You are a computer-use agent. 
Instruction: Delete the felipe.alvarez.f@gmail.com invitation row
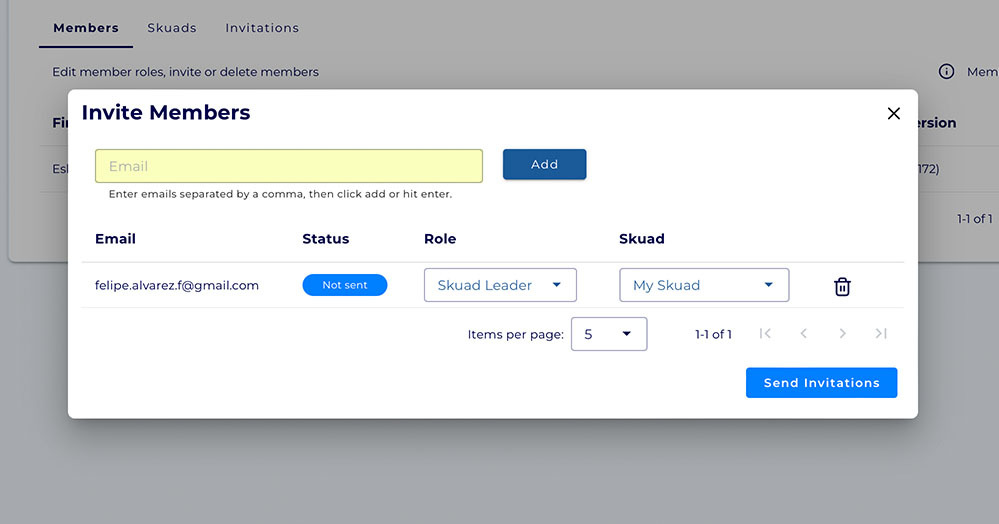tap(842, 286)
